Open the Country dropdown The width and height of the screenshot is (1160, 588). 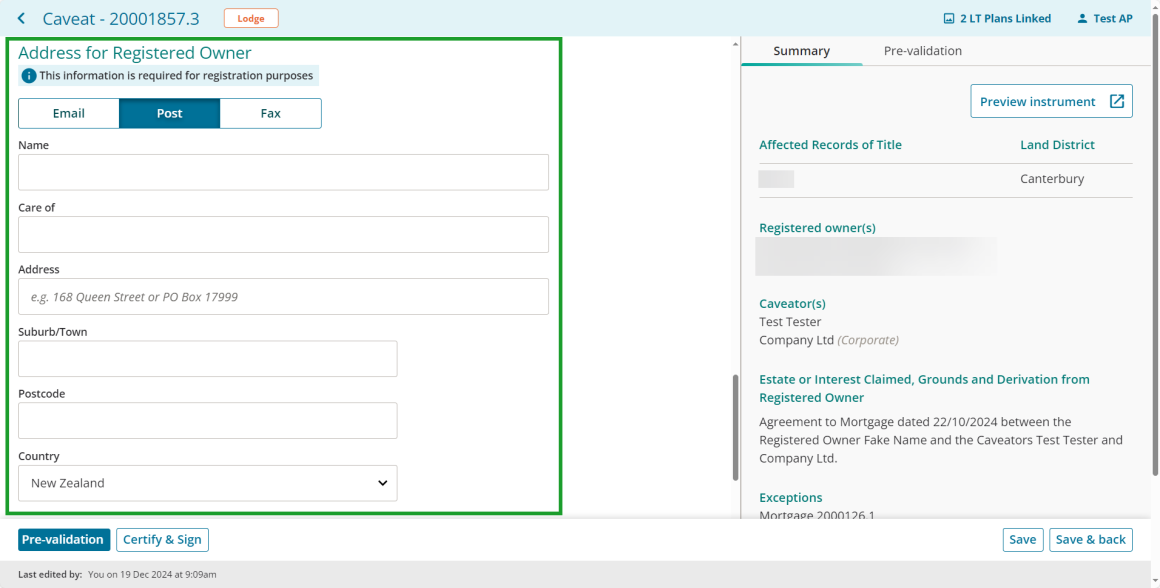208,483
